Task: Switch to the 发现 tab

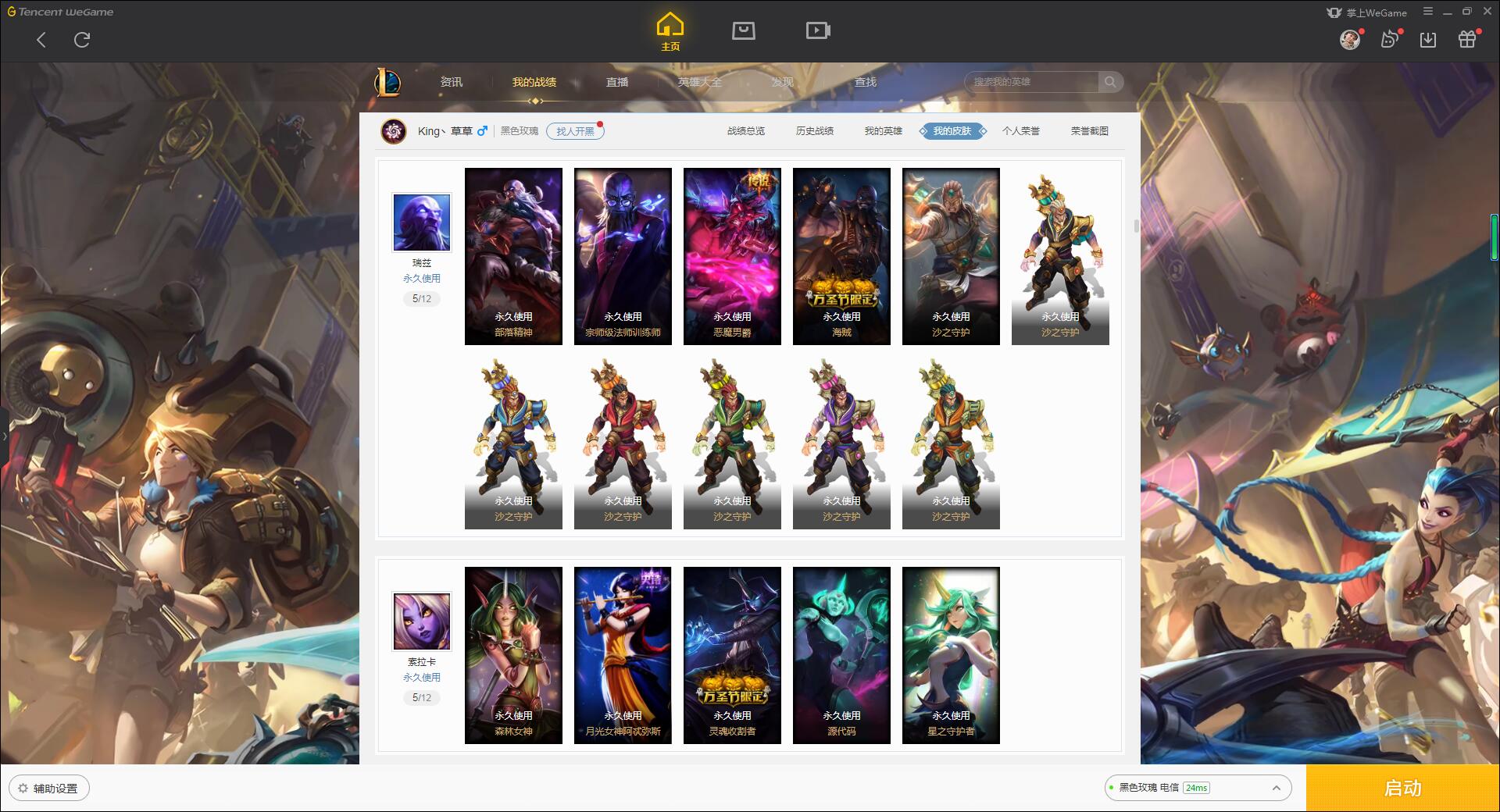Action: point(783,82)
